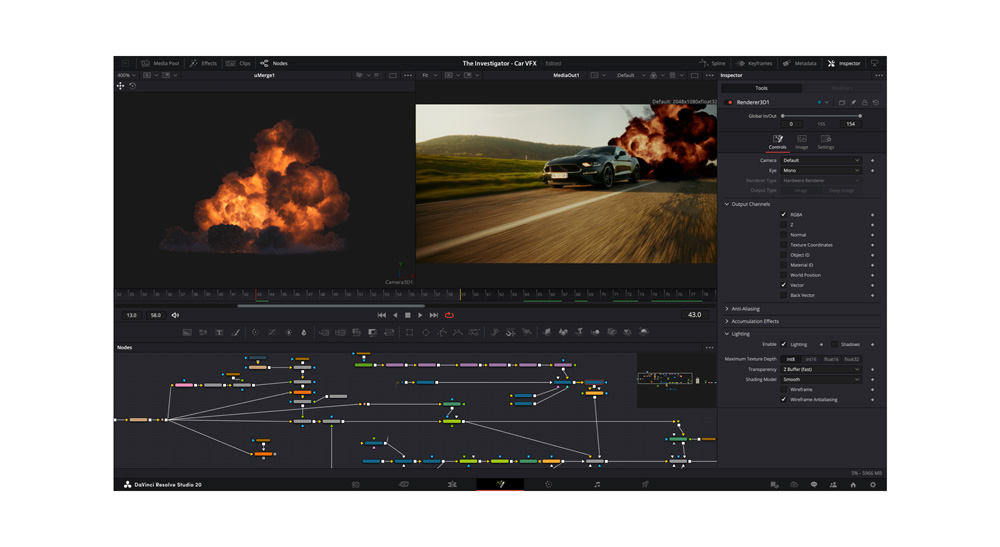This screenshot has width=1000, height=547.
Task: Switch to the Settings tab in Inspector
Action: click(825, 142)
